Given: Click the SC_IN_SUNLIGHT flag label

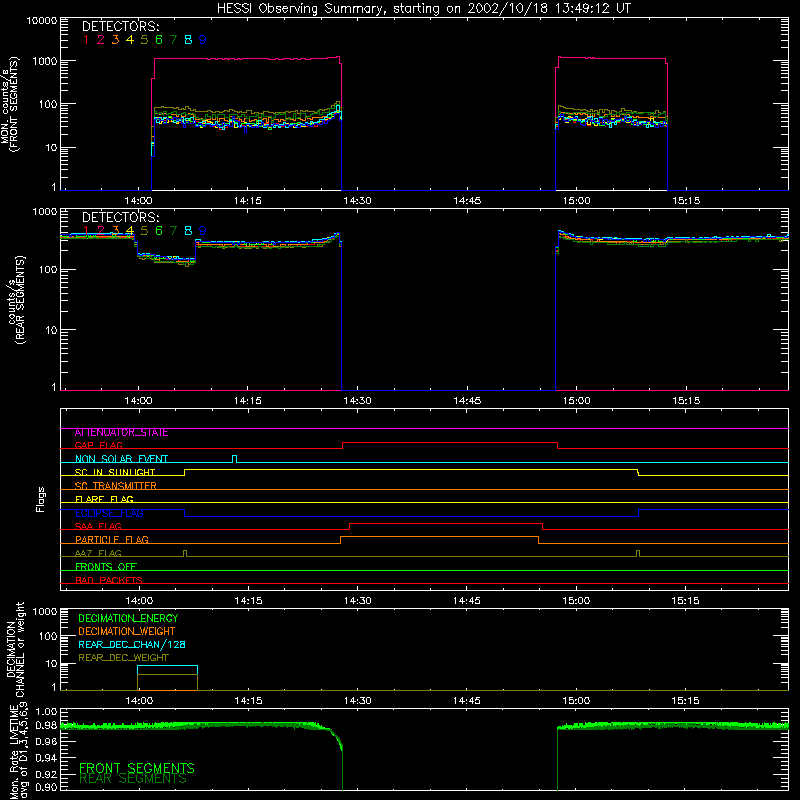Looking at the screenshot, I should tap(115, 472).
